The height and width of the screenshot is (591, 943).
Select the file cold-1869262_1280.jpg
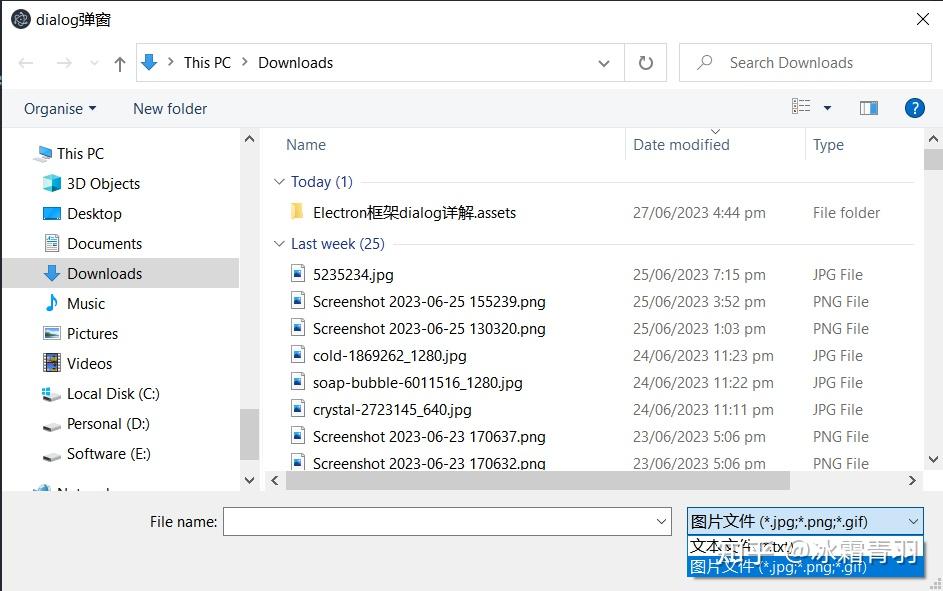390,356
